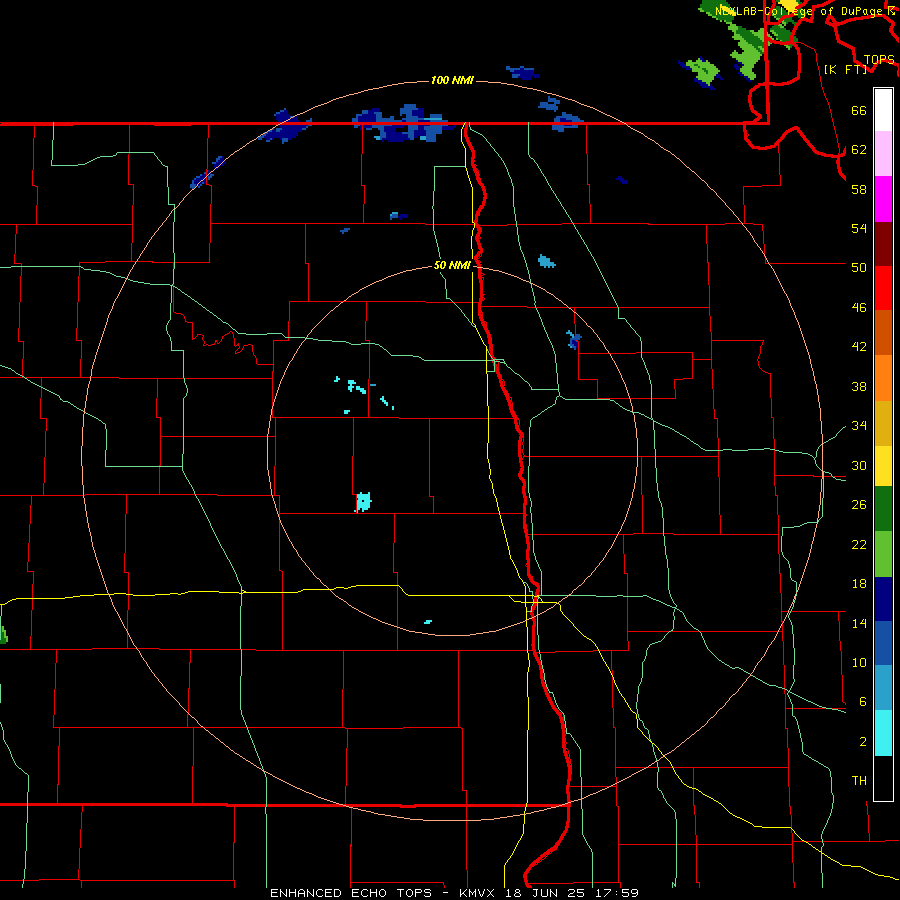Image resolution: width=900 pixels, height=900 pixels.
Task: Click the white swatch atop the legend
Action: pyautogui.click(x=883, y=110)
